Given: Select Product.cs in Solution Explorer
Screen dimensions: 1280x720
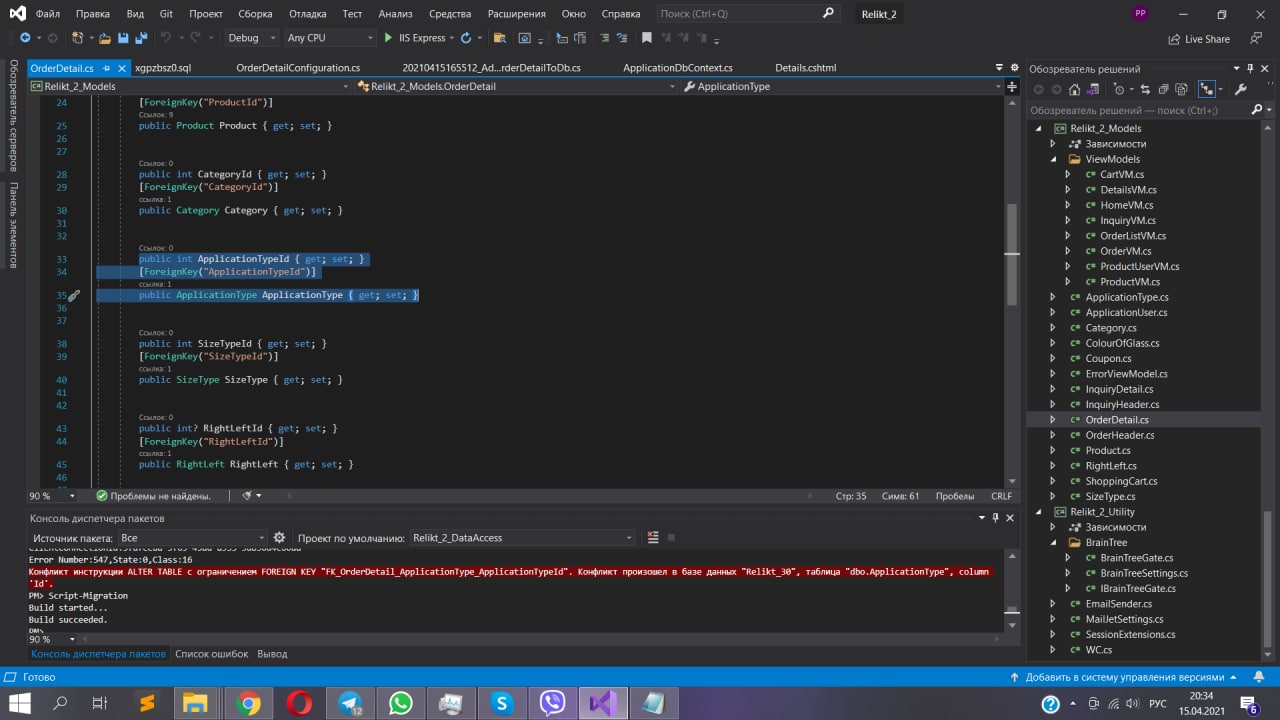Looking at the screenshot, I should (1108, 451).
